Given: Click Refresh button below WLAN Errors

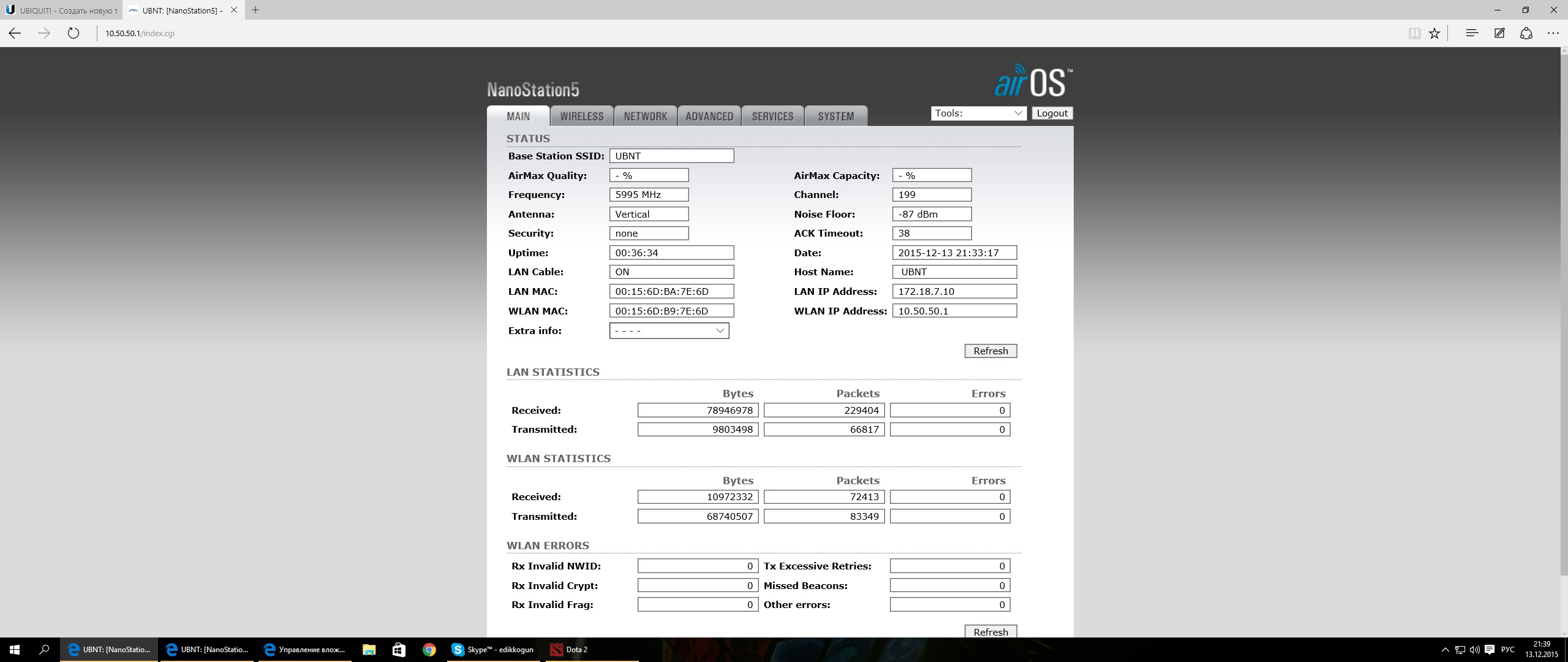Looking at the screenshot, I should pos(991,631).
